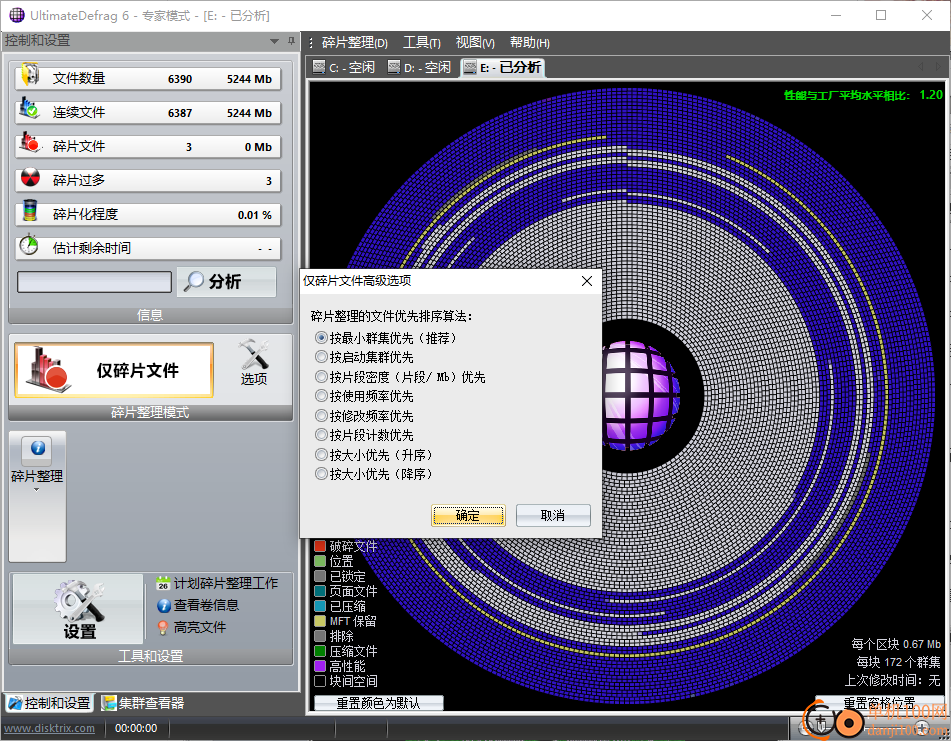Click the Analyze button
951x741 pixels.
pos(226,281)
